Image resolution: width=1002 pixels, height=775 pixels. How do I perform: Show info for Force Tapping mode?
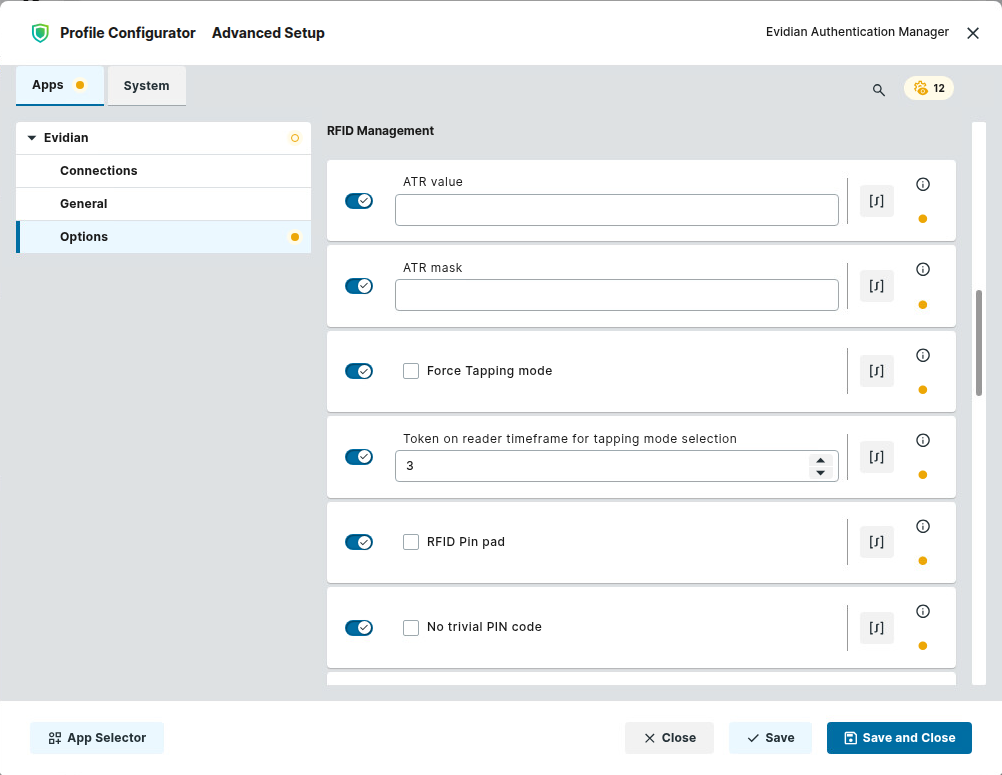923,355
